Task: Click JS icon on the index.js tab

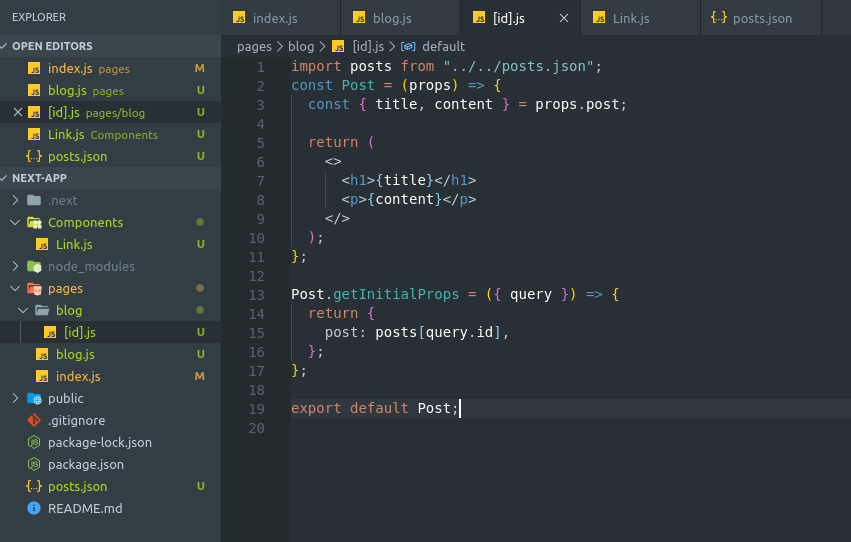Action: point(239,18)
